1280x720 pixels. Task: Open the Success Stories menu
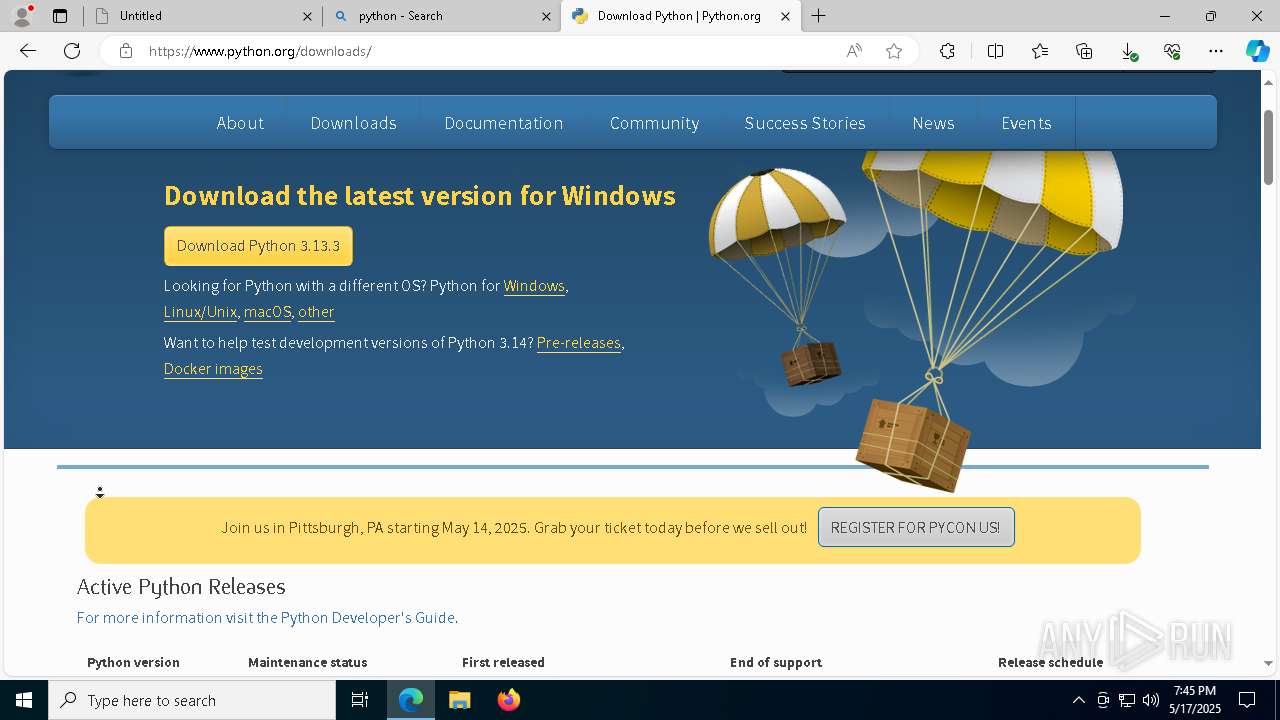tap(805, 123)
